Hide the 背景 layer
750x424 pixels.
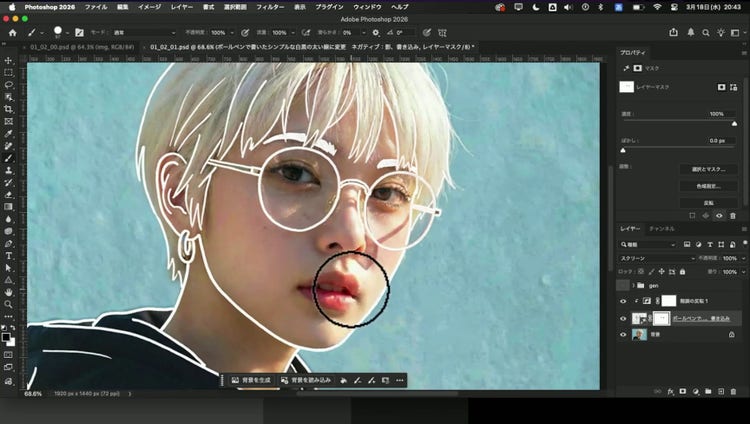point(623,335)
